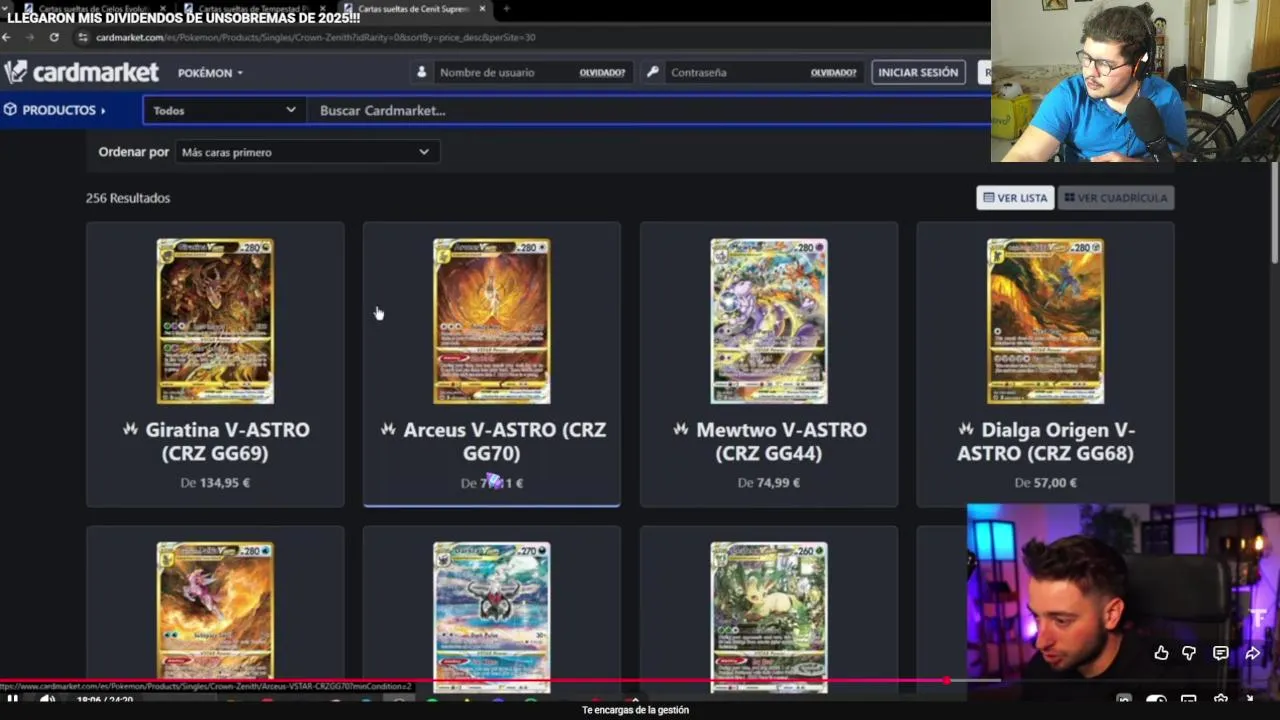This screenshot has width=1280, height=720.
Task: Open the 270 HP card in second row
Action: tap(492, 615)
